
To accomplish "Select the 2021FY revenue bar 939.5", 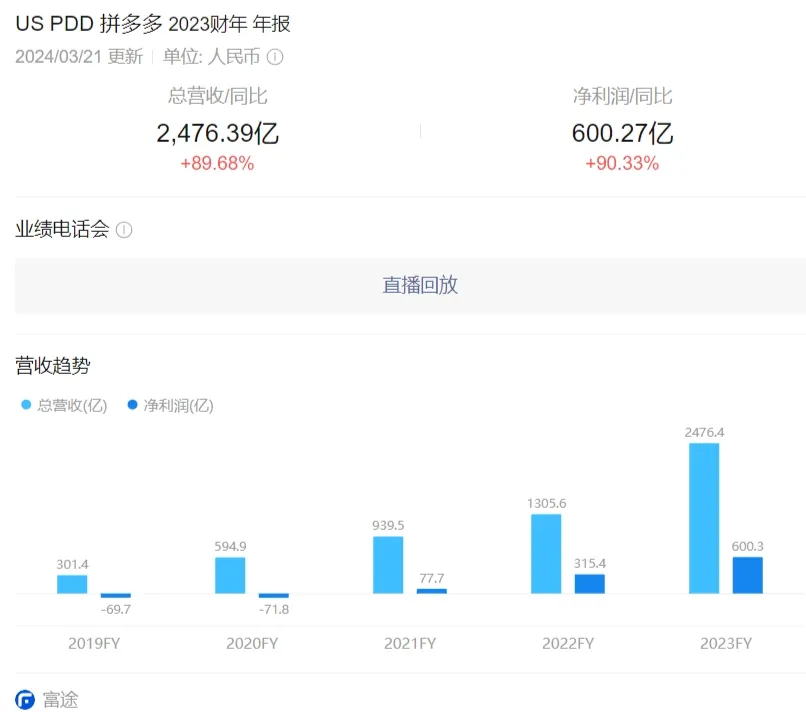I will point(388,565).
